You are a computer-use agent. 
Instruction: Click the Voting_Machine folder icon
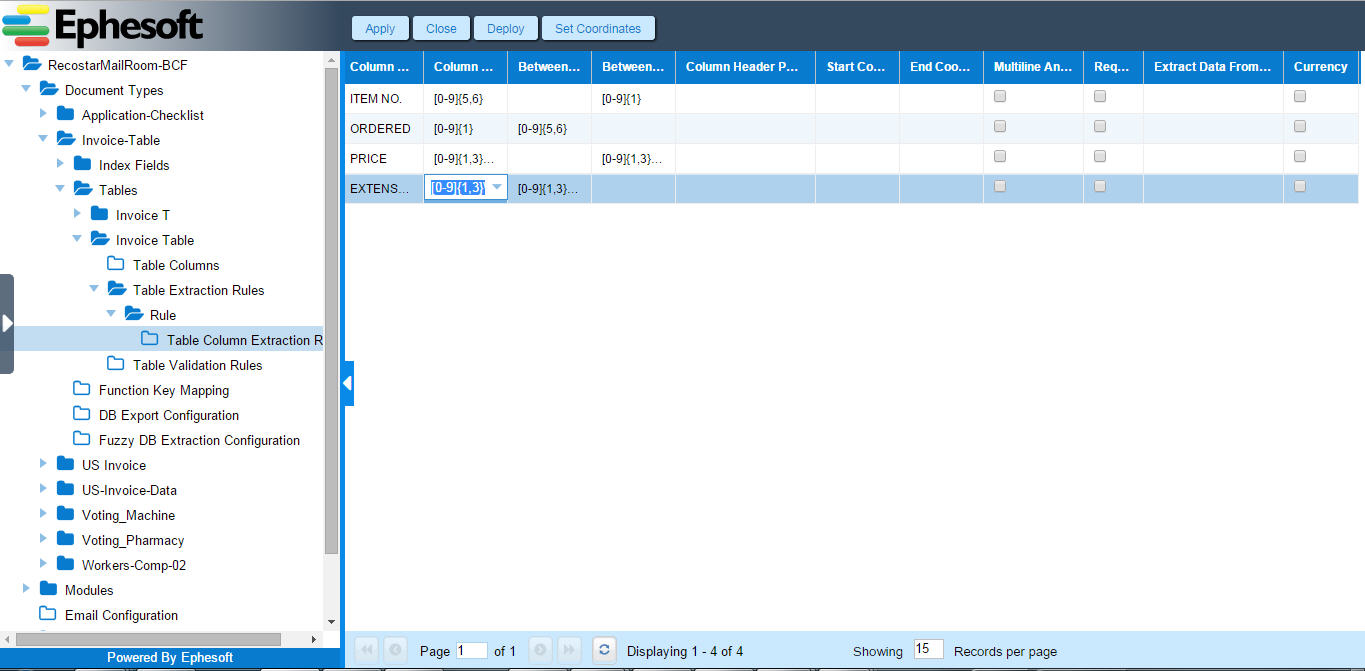[x=66, y=515]
